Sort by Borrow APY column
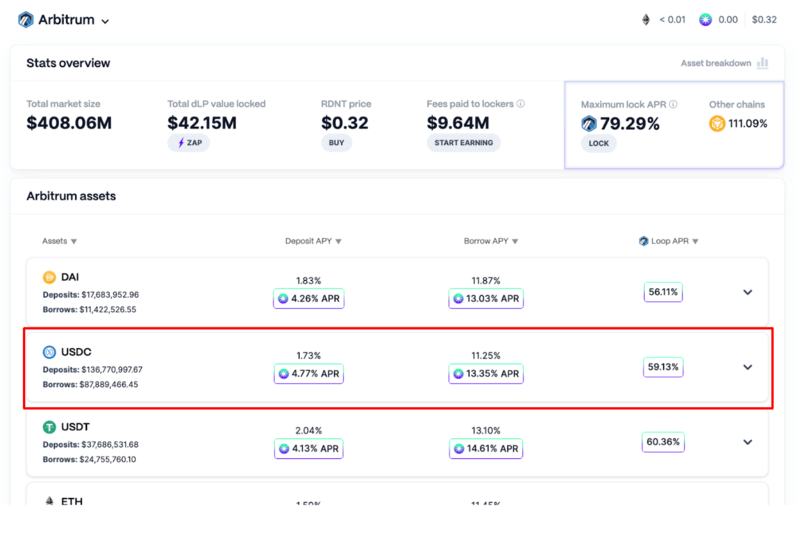Image resolution: width=800 pixels, height=538 pixels. [491, 241]
